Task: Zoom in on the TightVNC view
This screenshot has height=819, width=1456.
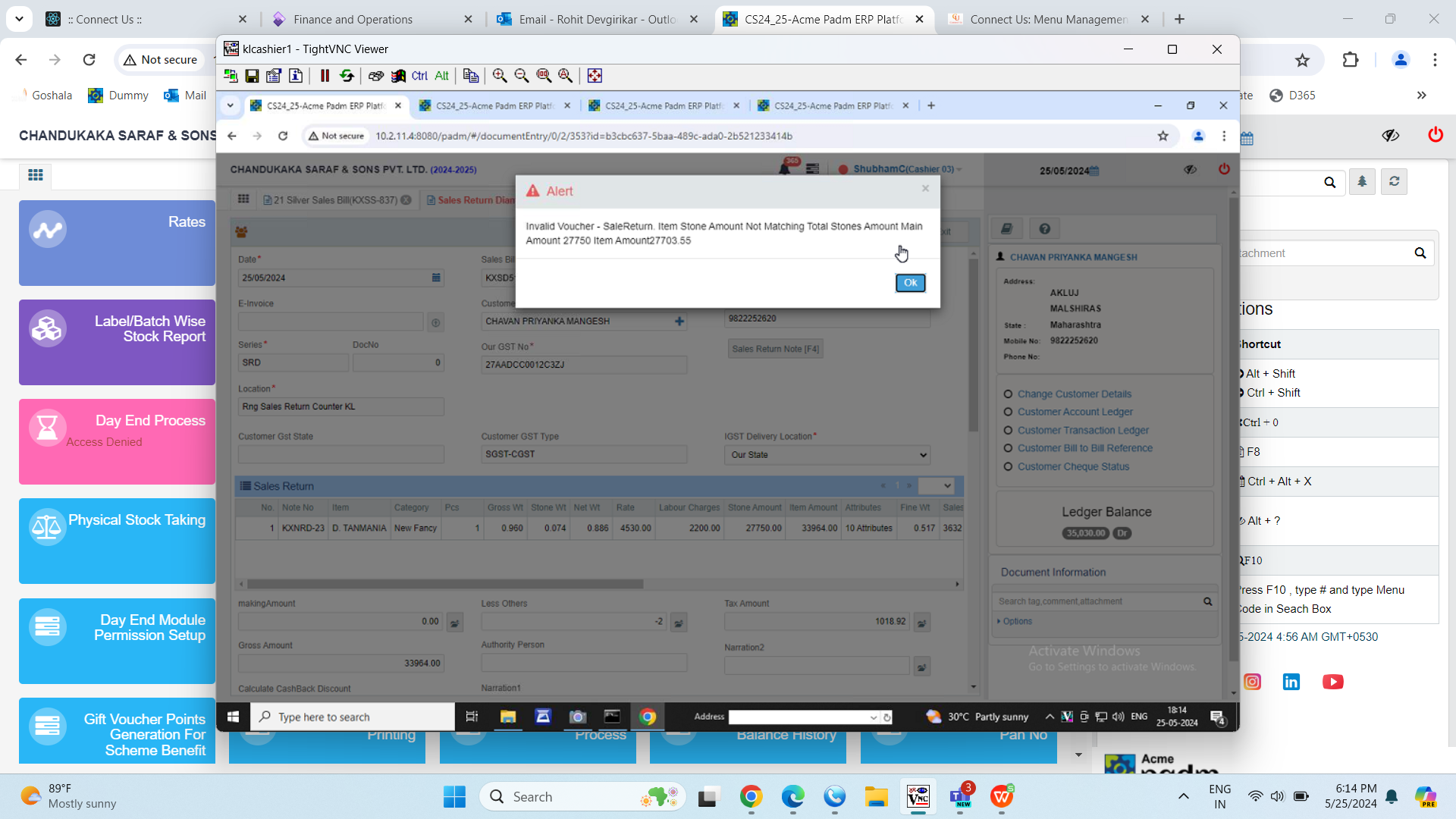Action: click(x=500, y=76)
